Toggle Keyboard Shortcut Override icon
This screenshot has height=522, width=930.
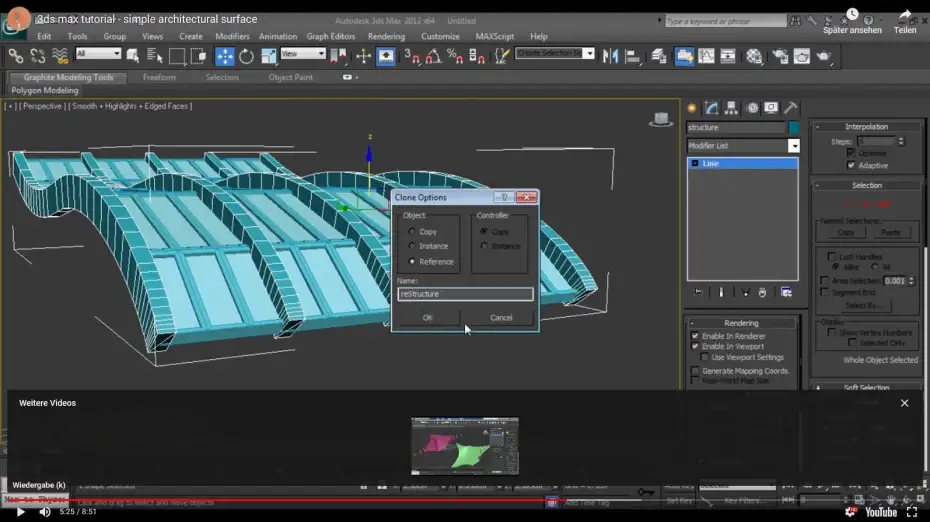[386, 56]
